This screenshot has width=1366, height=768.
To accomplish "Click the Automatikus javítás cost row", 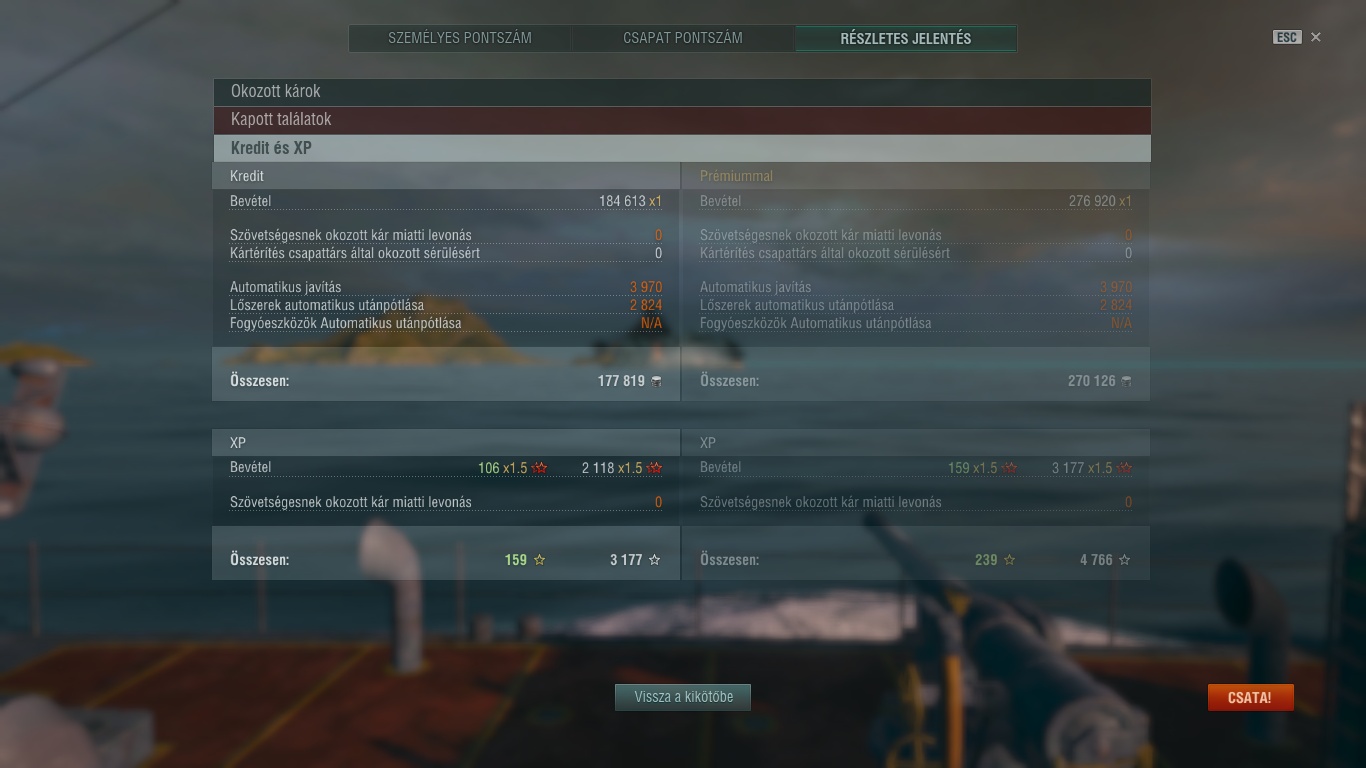I will click(x=446, y=287).
